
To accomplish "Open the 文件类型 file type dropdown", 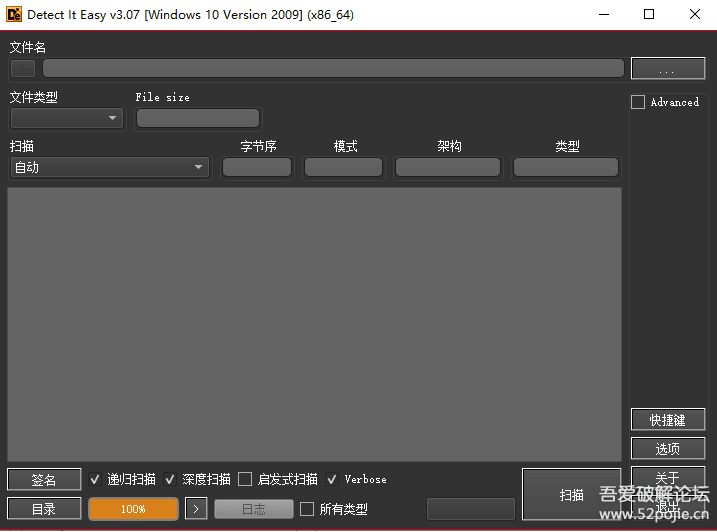I will pyautogui.click(x=66, y=118).
